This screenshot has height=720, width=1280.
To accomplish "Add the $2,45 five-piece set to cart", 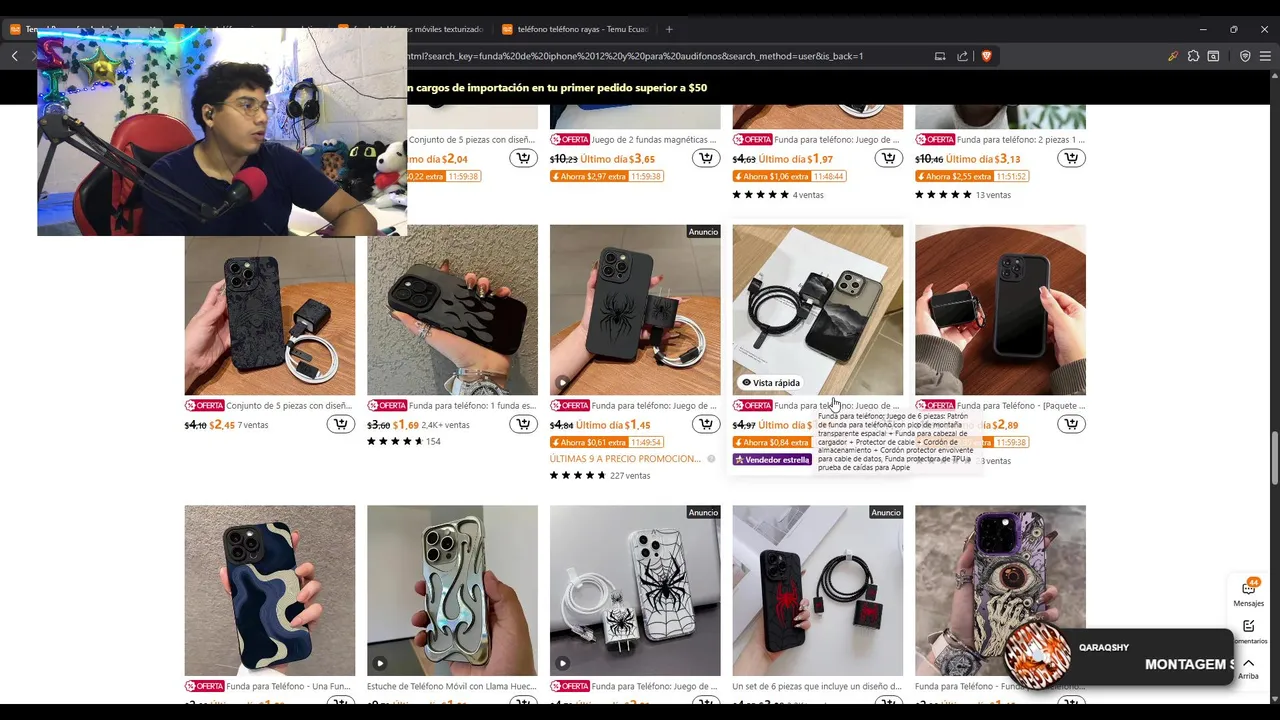I will click(x=341, y=425).
